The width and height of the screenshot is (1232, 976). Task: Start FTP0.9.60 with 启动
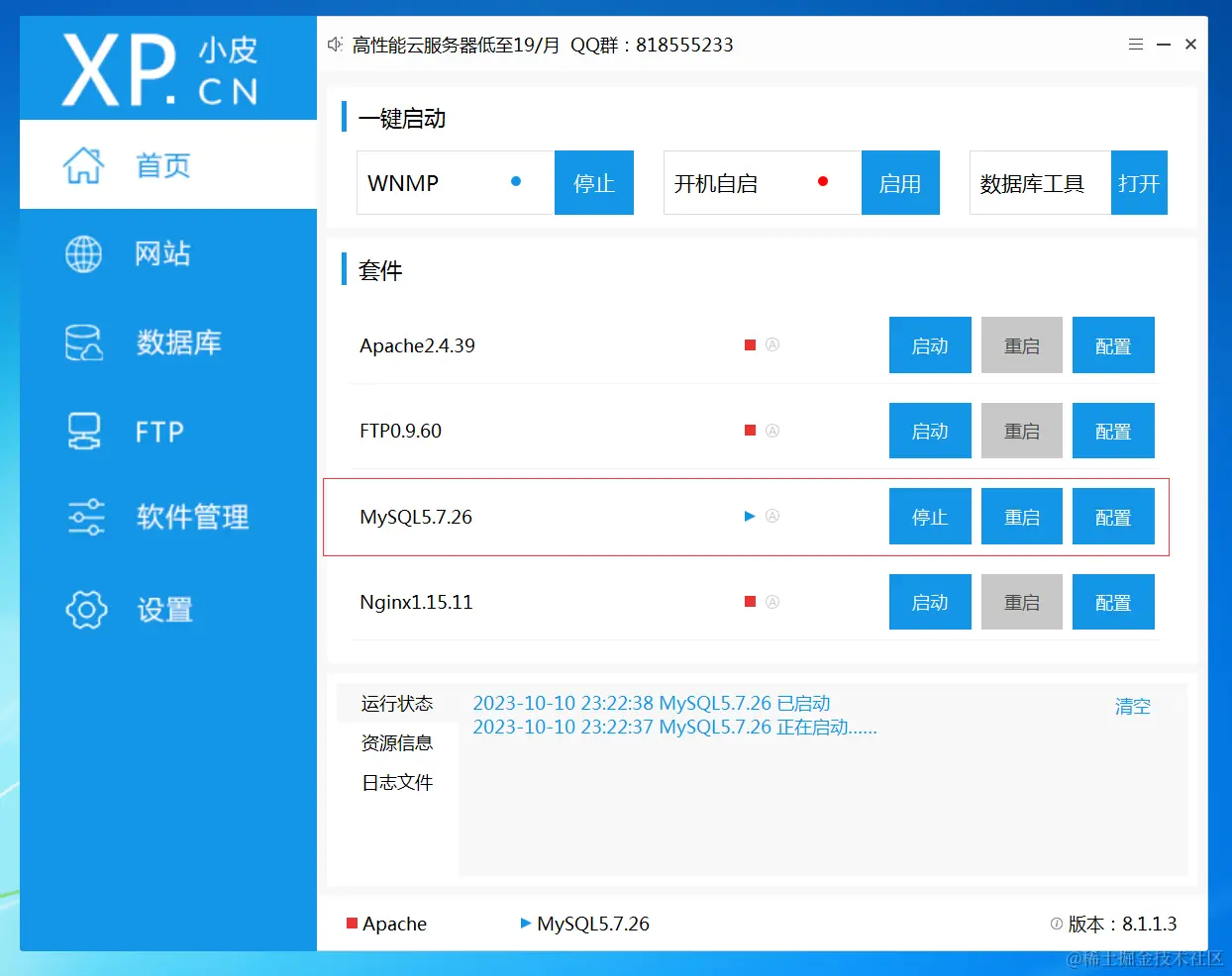pyautogui.click(x=930, y=431)
